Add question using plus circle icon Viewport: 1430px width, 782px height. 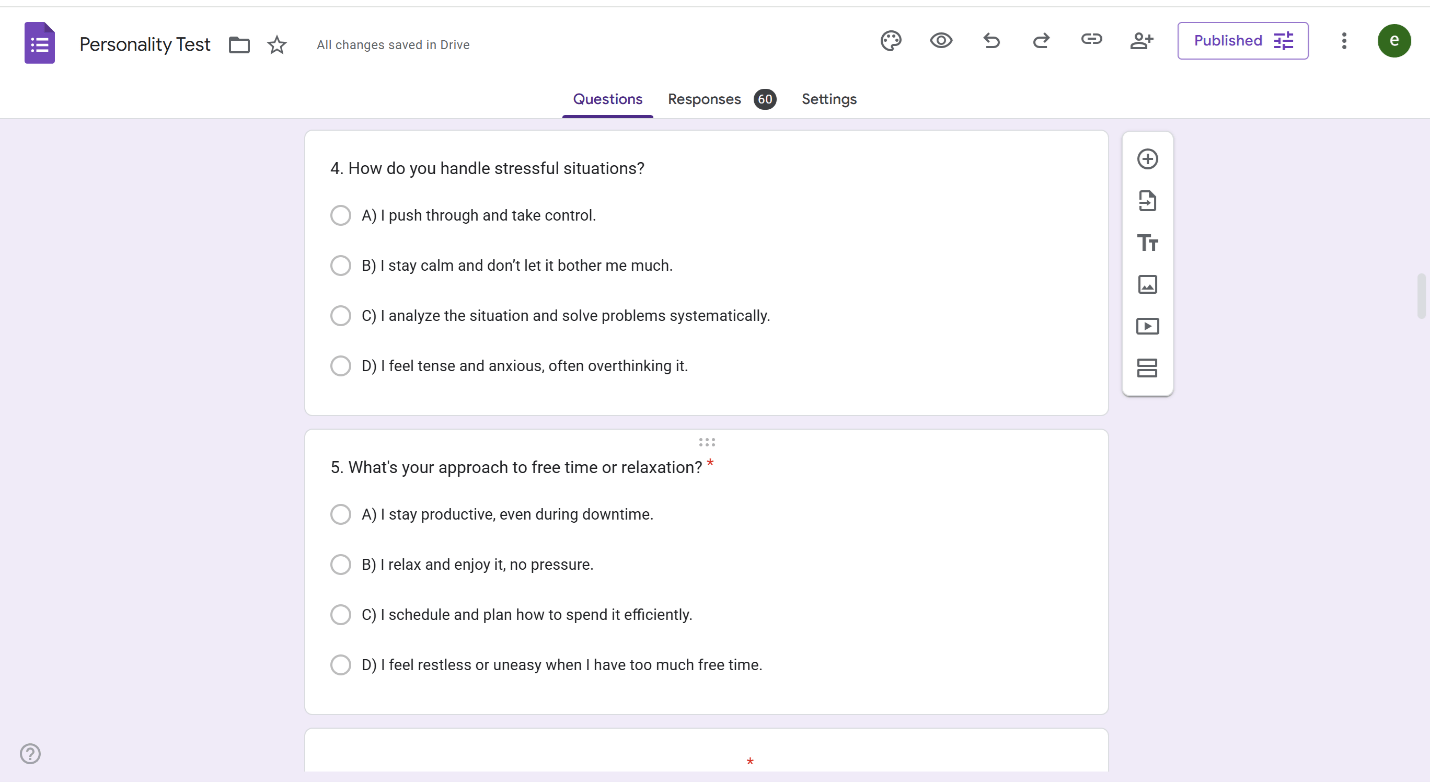point(1147,159)
